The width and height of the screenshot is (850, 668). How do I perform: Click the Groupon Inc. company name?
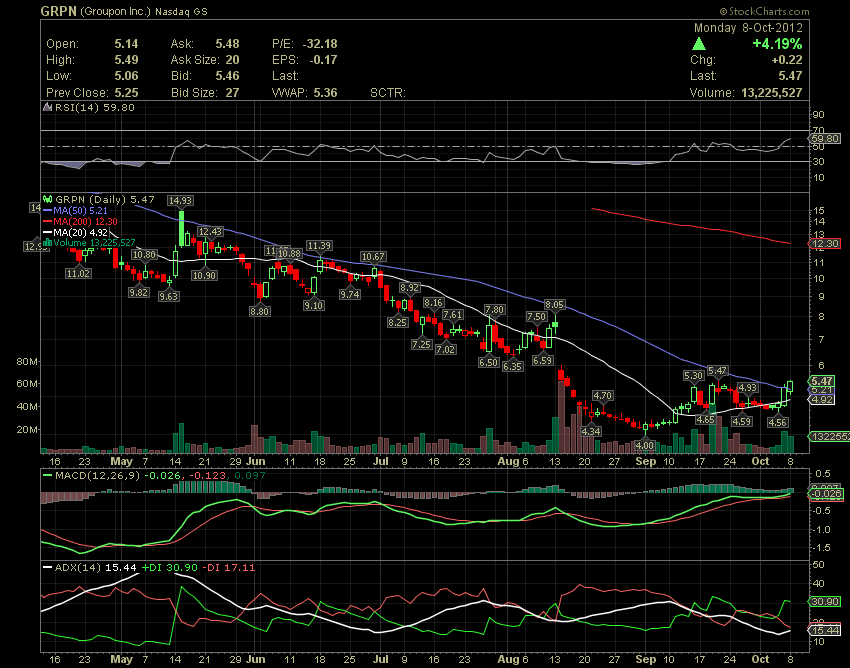115,11
